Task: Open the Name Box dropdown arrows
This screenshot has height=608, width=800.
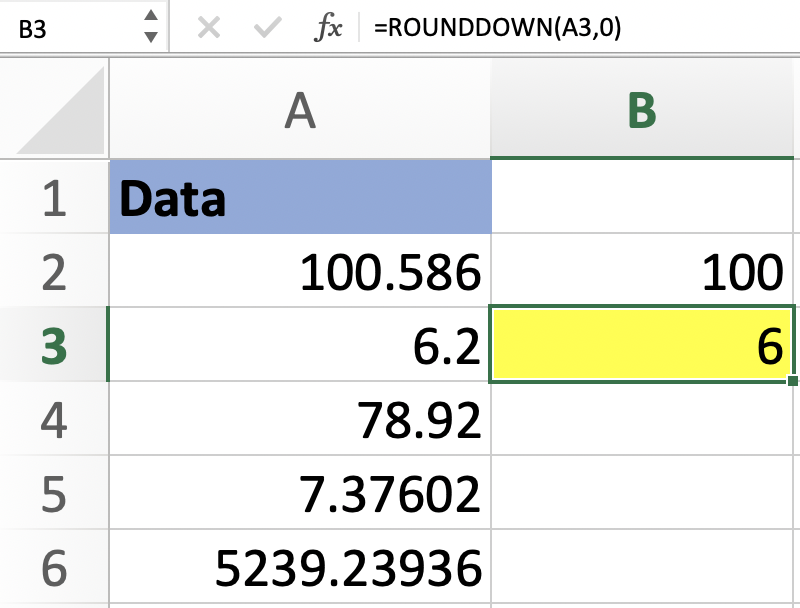Action: [x=150, y=27]
